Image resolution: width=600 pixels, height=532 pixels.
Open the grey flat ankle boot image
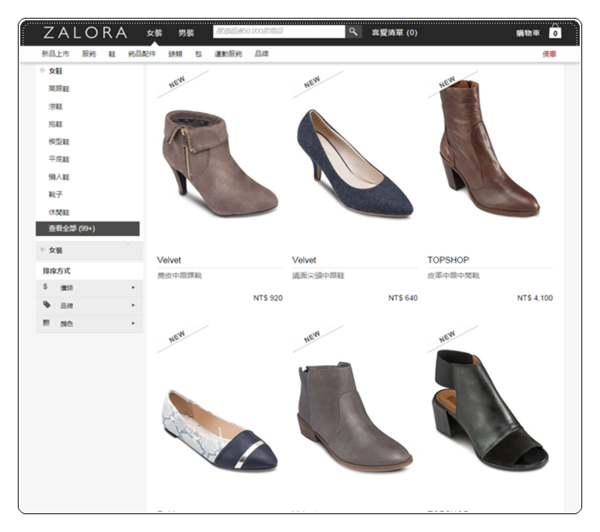click(355, 416)
